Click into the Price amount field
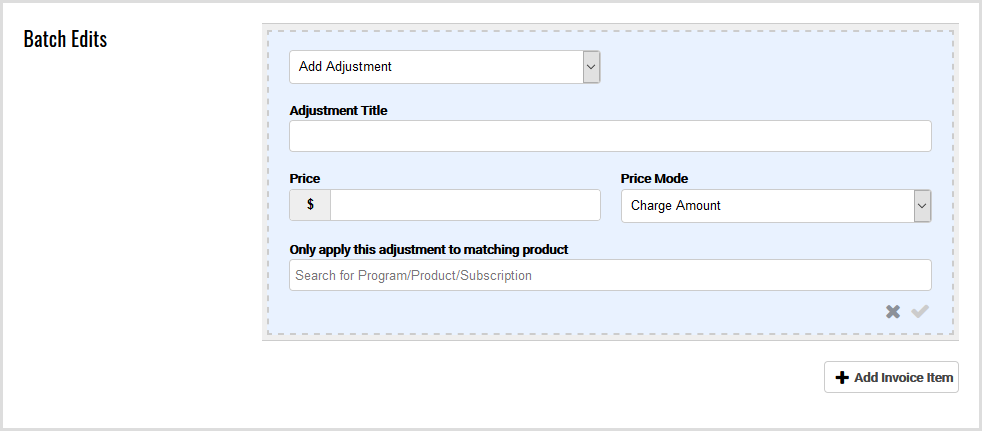This screenshot has width=982, height=431. point(465,205)
